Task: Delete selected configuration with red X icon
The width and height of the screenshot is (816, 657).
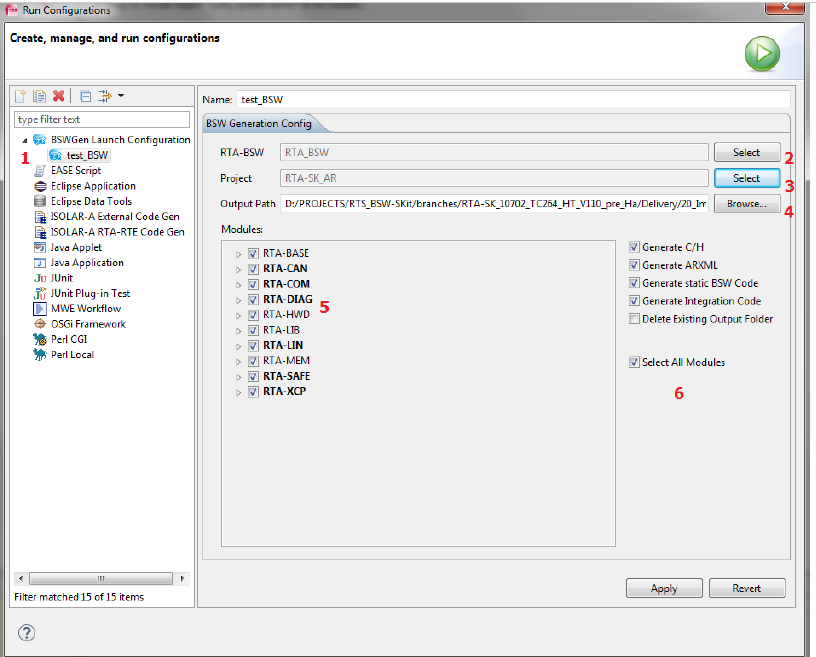Action: 59,96
